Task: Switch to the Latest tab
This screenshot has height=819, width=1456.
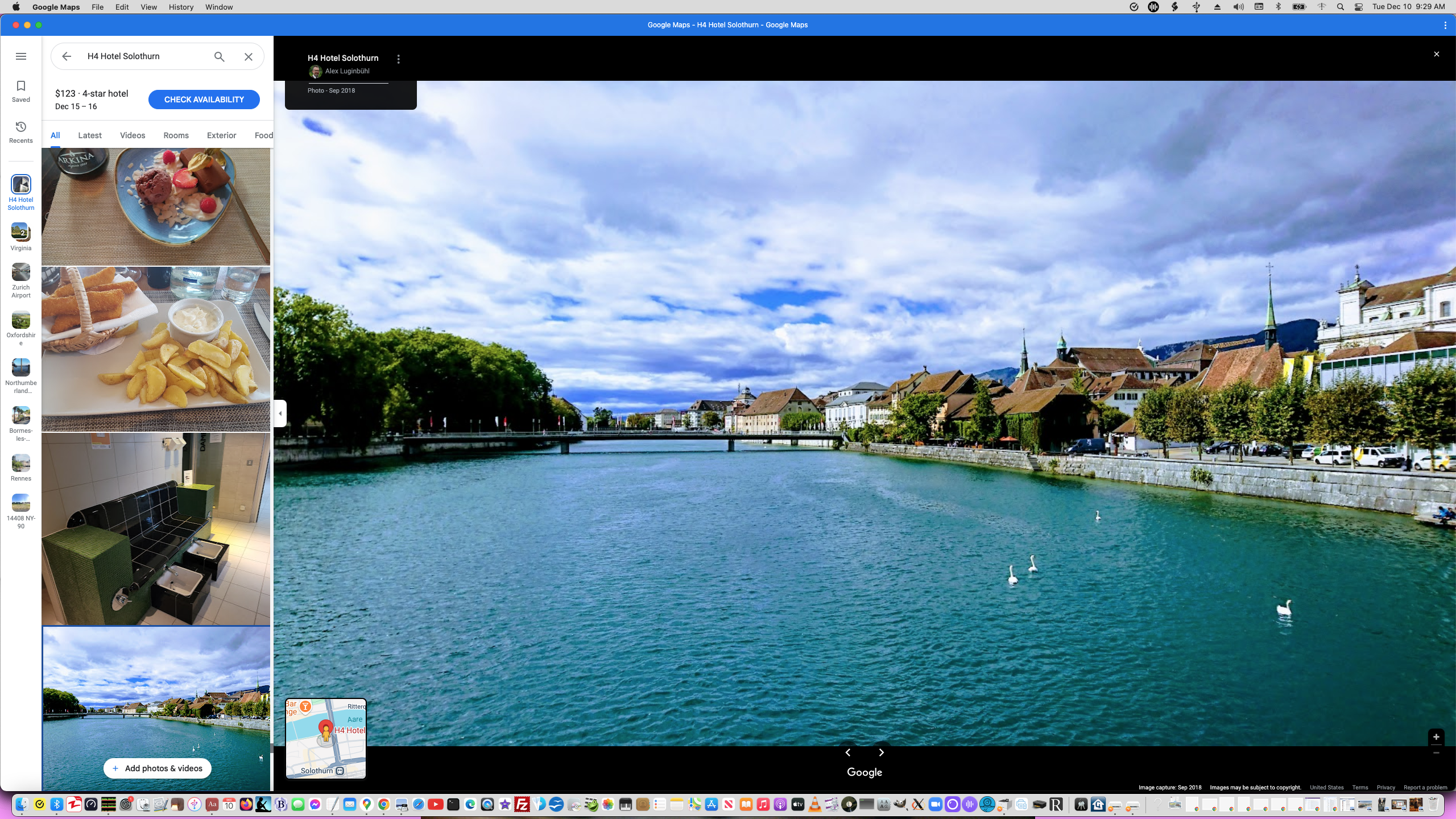Action: (x=90, y=135)
